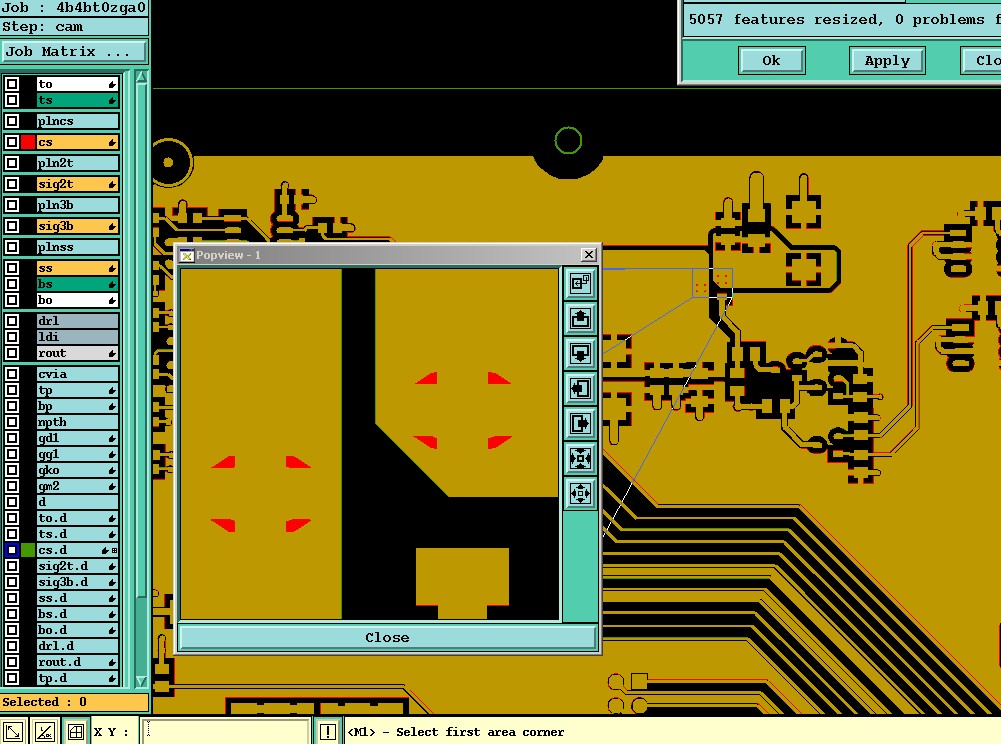The height and width of the screenshot is (744, 1001).
Task: Select the drl.d layer name
Action: pyautogui.click(x=78, y=646)
